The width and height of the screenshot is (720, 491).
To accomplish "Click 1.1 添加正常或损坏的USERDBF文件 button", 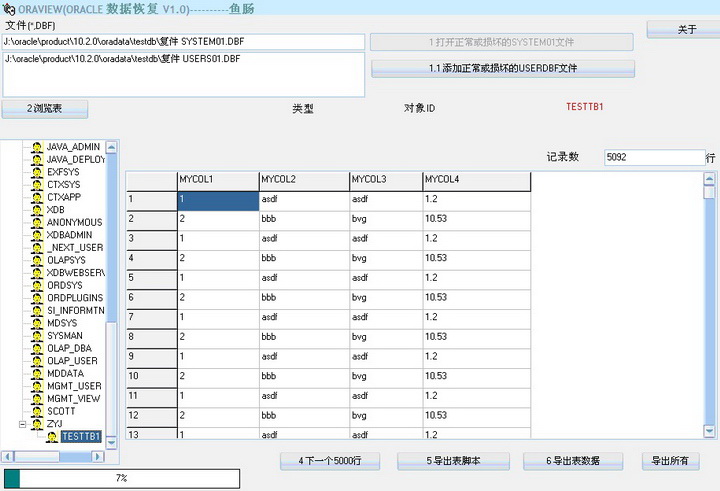I will [x=503, y=69].
